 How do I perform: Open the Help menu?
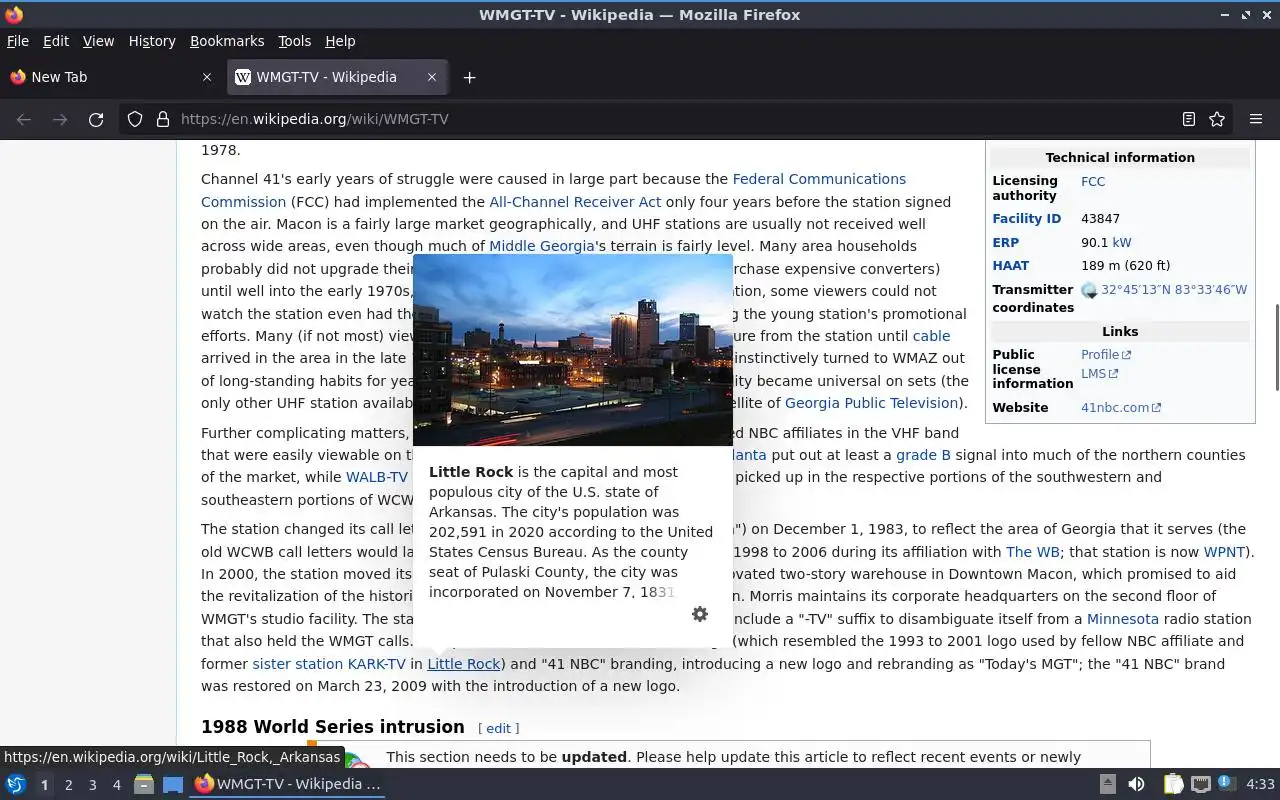[x=340, y=41]
